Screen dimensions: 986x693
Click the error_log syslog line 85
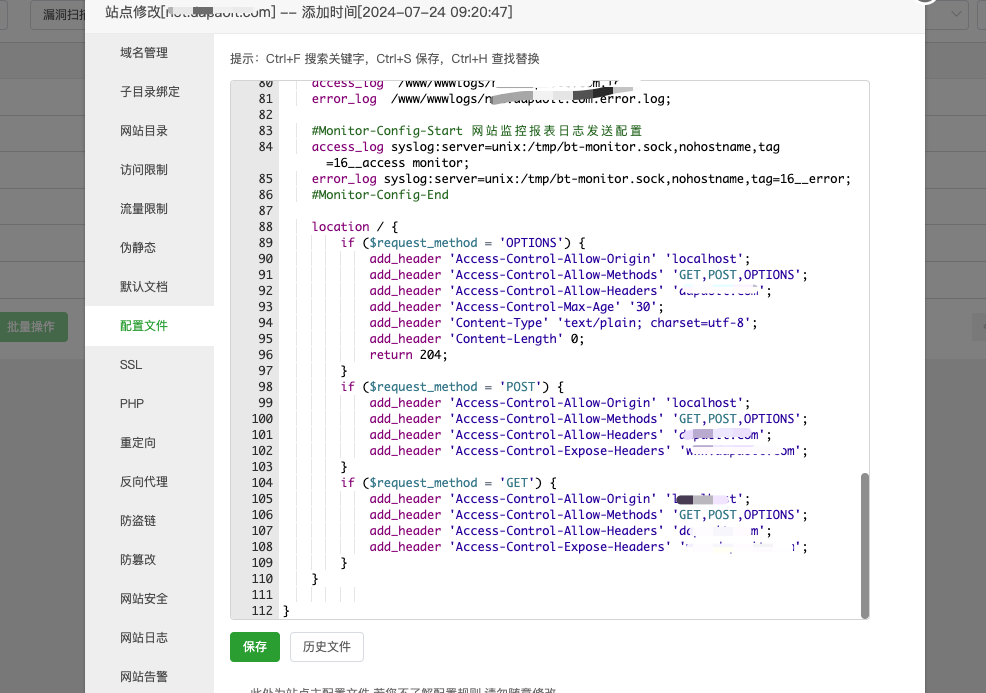[581, 179]
